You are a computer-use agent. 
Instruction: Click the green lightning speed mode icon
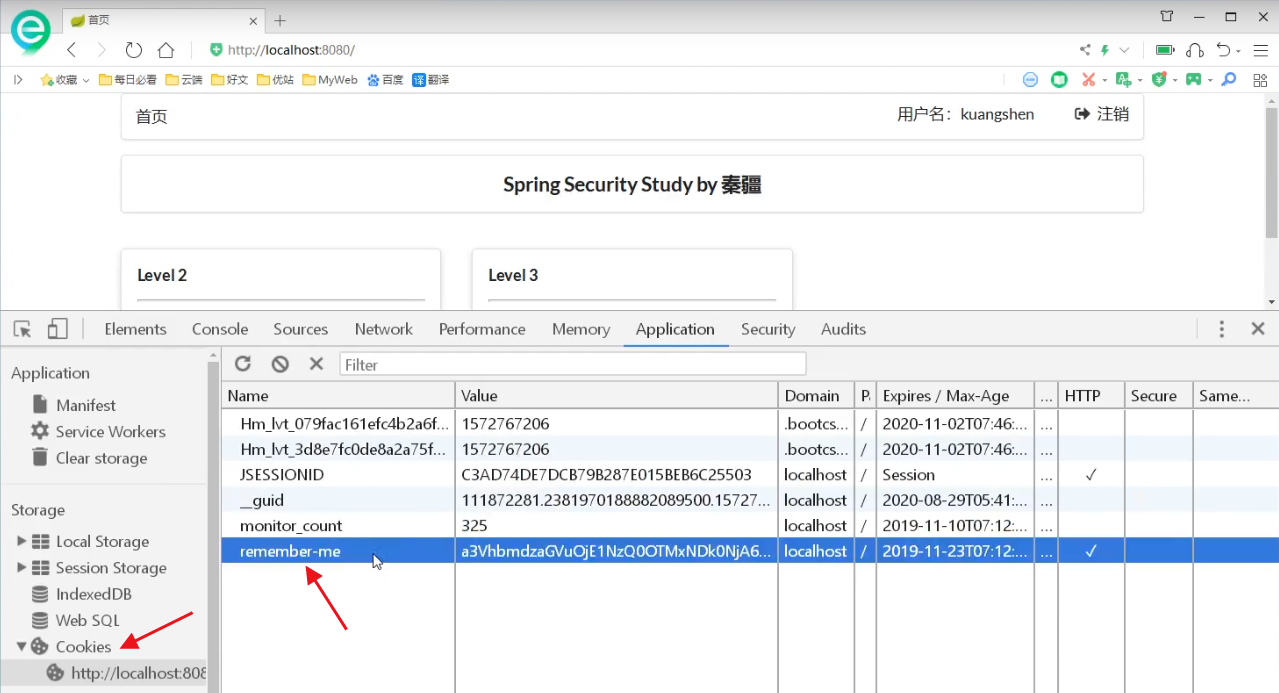click(1105, 50)
